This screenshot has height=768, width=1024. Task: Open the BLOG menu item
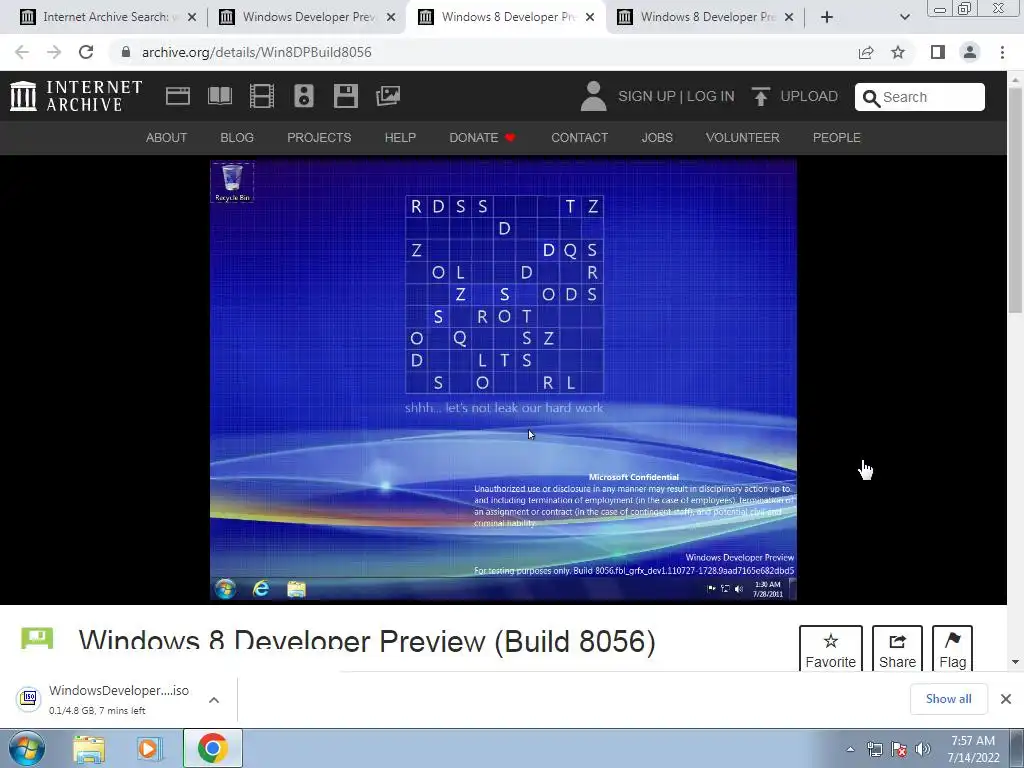(237, 138)
